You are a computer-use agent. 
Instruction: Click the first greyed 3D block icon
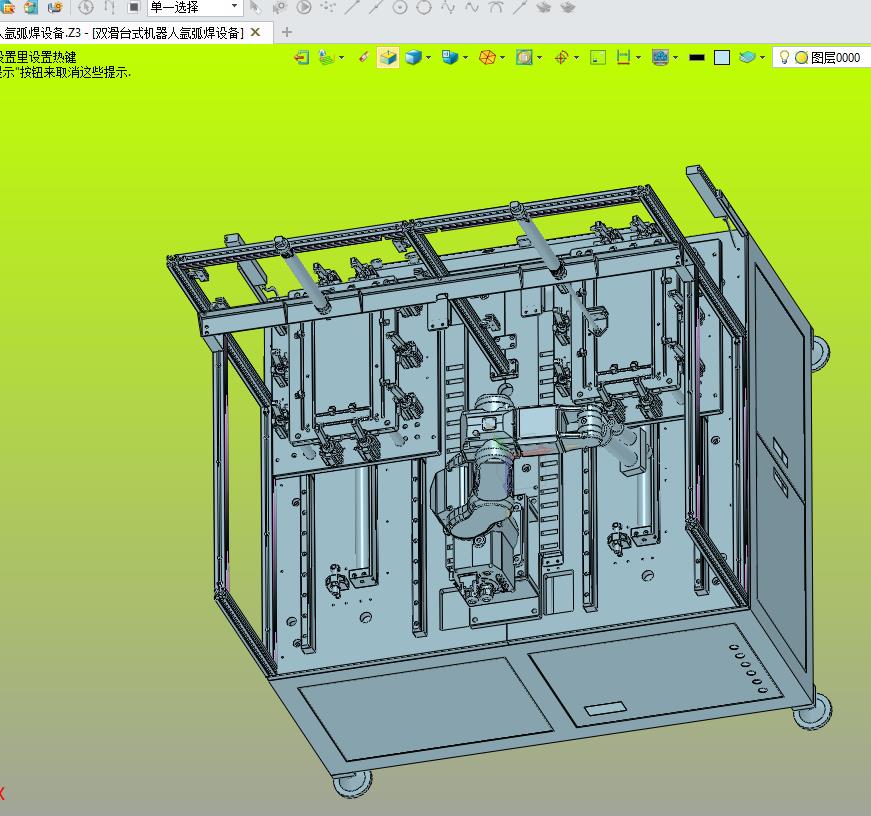pyautogui.click(x=544, y=7)
